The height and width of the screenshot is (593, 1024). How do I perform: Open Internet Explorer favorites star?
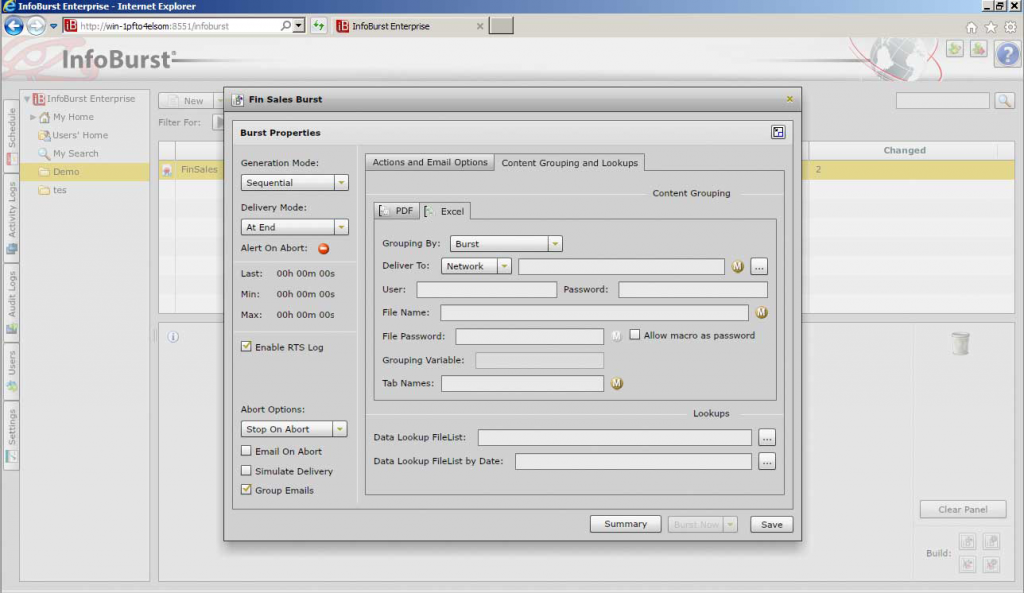tap(991, 27)
